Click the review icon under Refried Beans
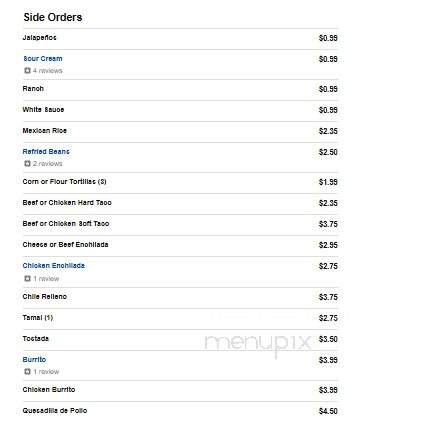This screenshot has height=425, width=437. pyautogui.click(x=27, y=164)
